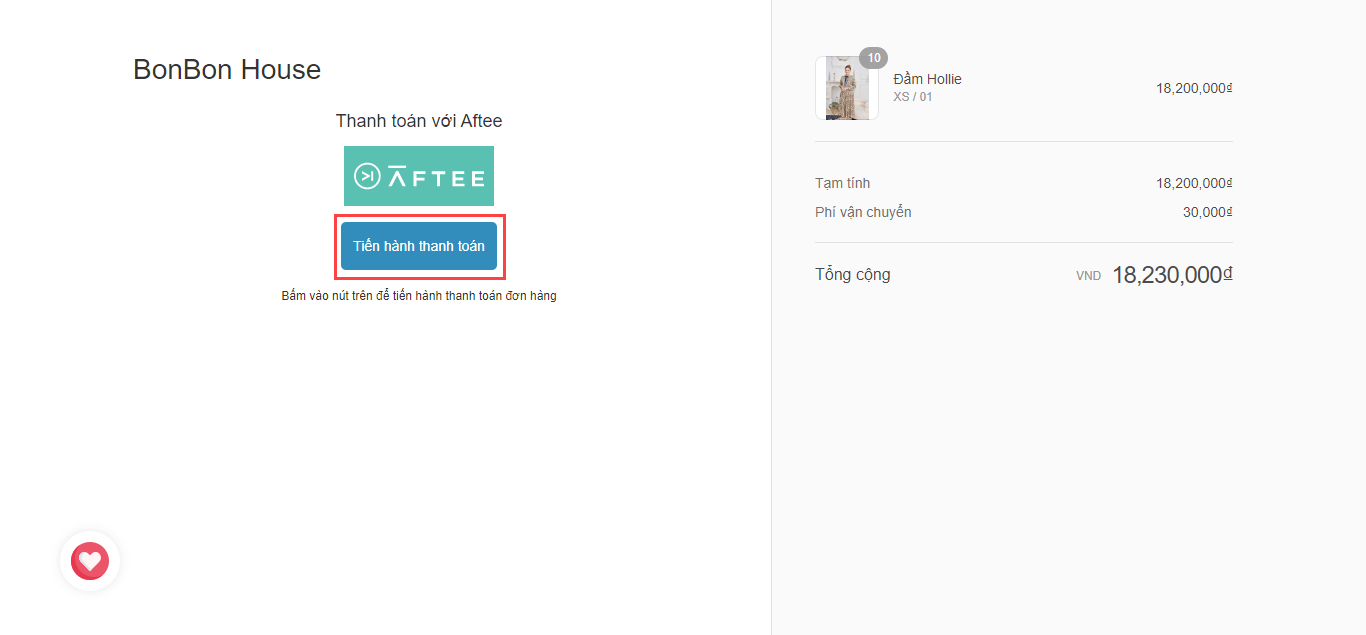Image resolution: width=1366 pixels, height=635 pixels.
Task: Click the Tạm tính amount value
Action: pos(1193,183)
